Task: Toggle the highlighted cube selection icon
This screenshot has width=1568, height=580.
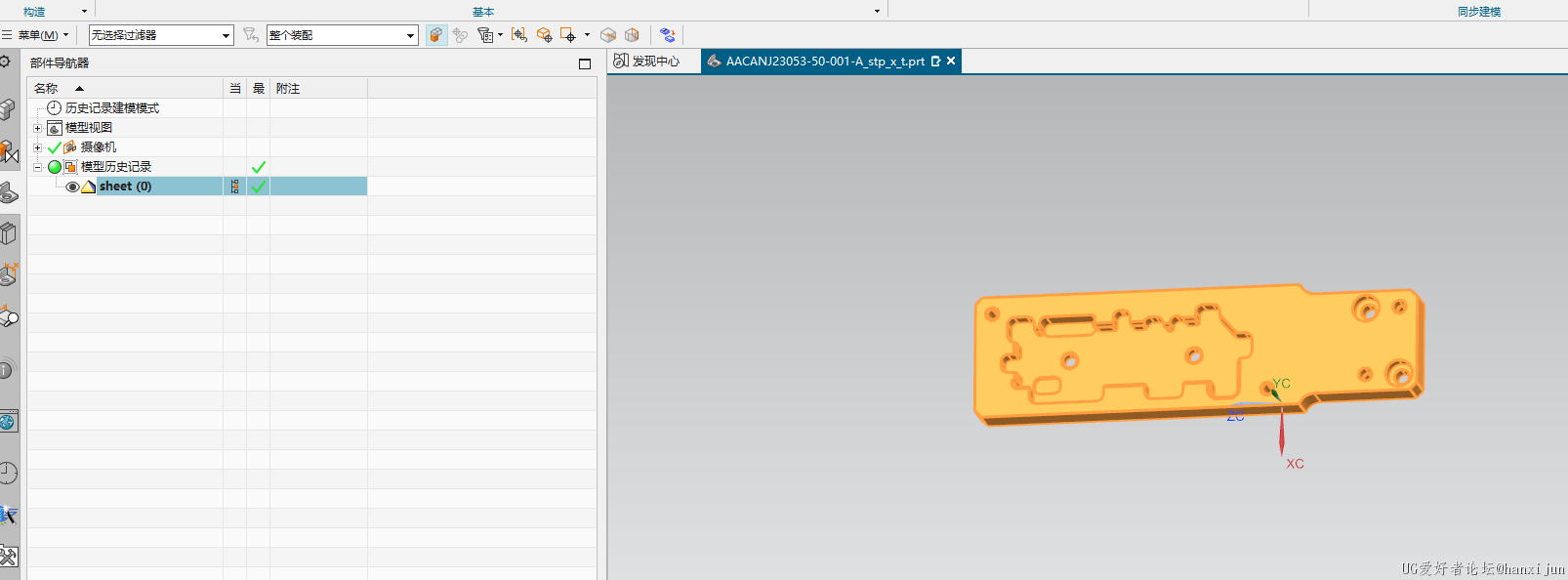Action: coord(436,35)
